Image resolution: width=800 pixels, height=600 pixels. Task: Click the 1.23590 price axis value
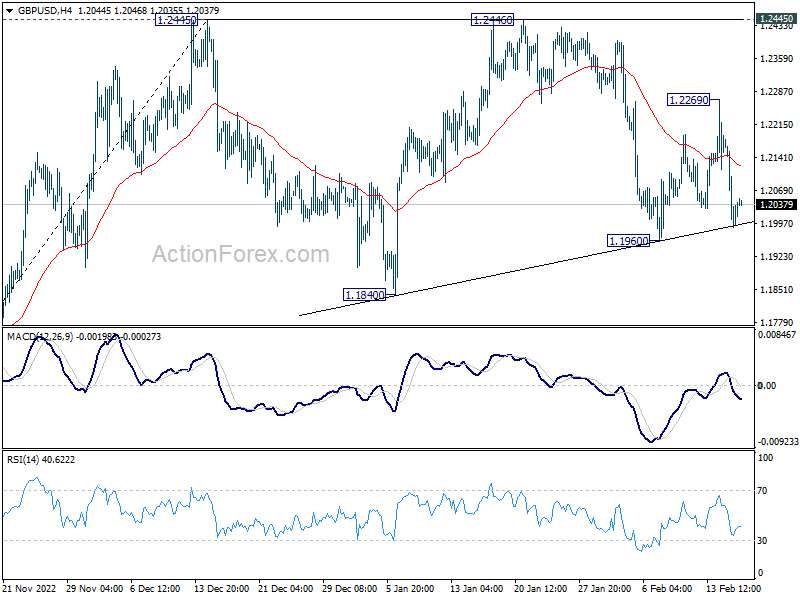pos(777,59)
